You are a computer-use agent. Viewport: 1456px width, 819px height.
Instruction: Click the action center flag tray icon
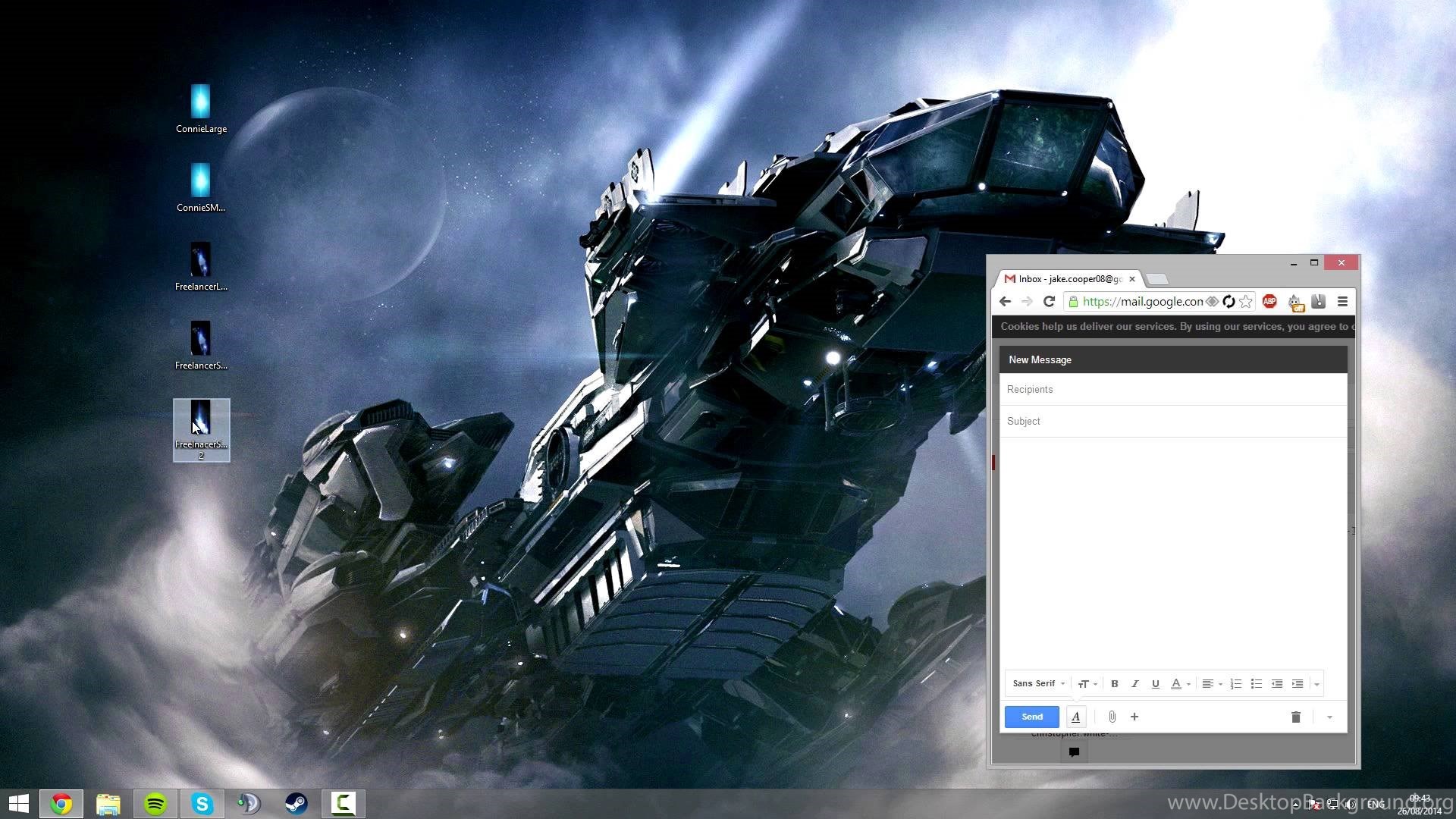pyautogui.click(x=1314, y=805)
